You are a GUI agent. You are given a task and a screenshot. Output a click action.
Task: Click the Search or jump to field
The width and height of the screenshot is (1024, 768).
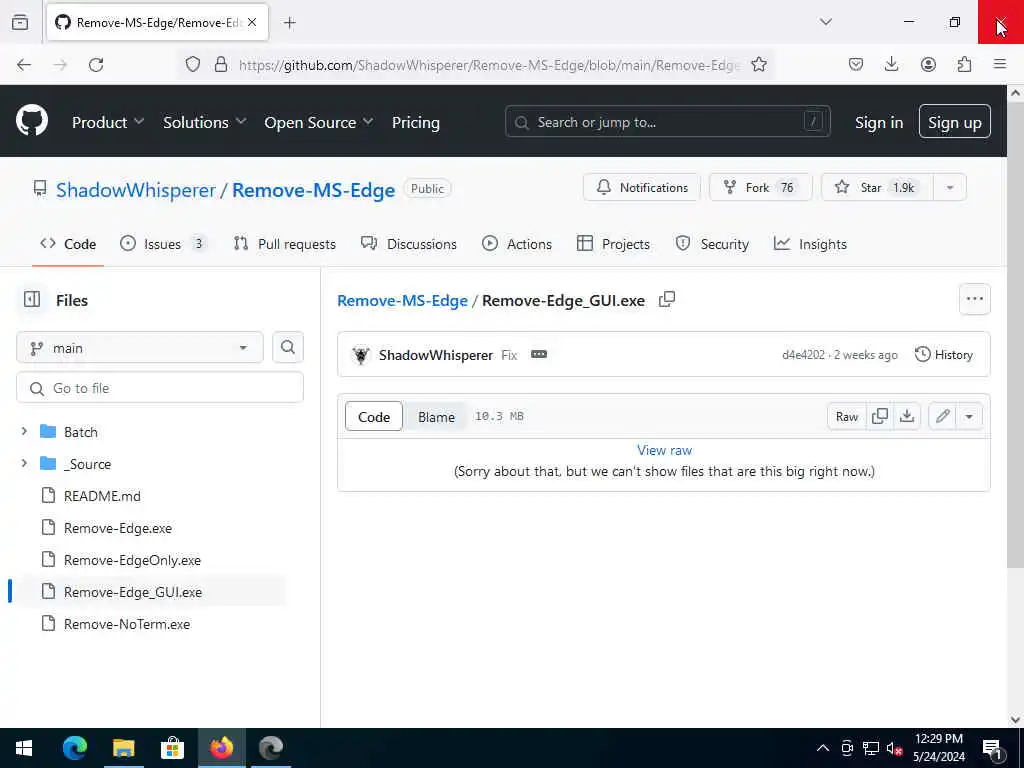[667, 121]
